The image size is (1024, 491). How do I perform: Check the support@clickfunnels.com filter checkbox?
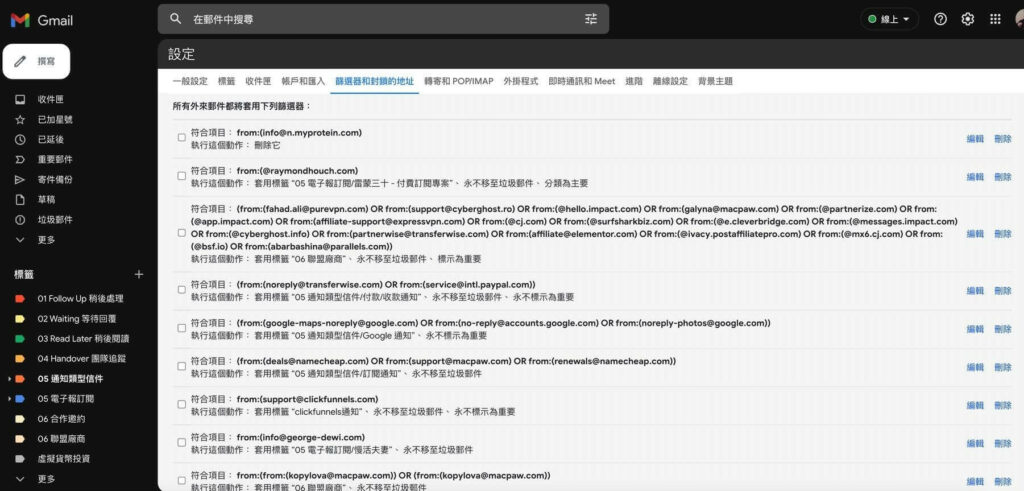click(182, 405)
